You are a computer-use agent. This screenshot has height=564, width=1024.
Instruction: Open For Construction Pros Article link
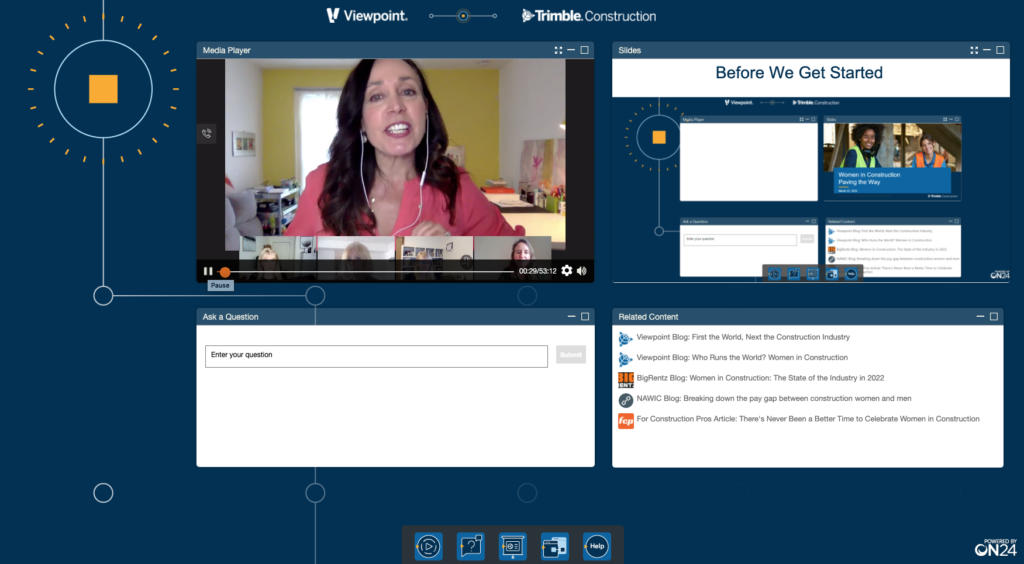pos(808,418)
